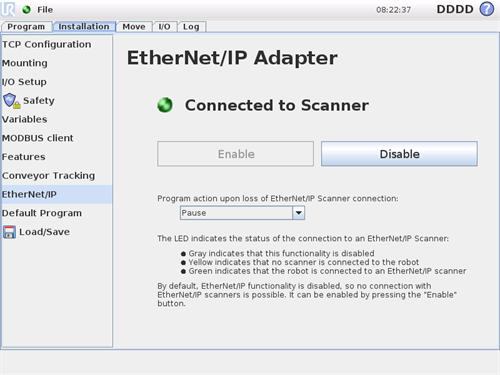This screenshot has height=375, width=500.
Task: Open the File menu
Action: tap(45, 10)
